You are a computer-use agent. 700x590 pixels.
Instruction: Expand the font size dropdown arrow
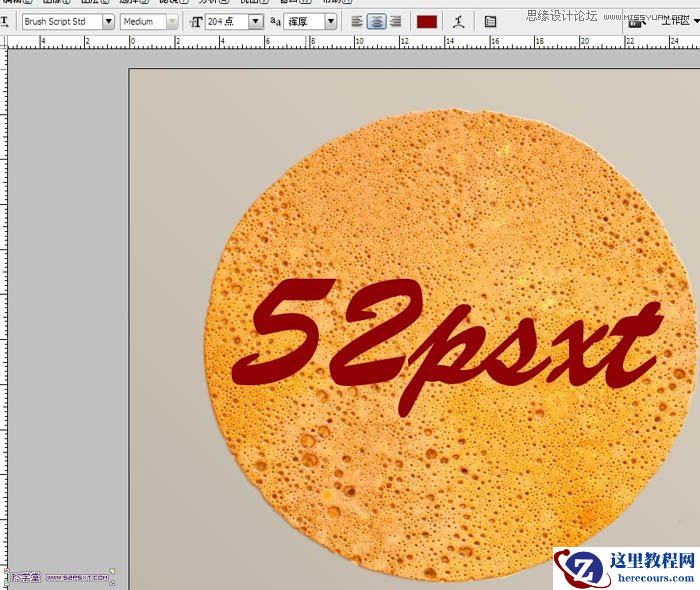255,21
